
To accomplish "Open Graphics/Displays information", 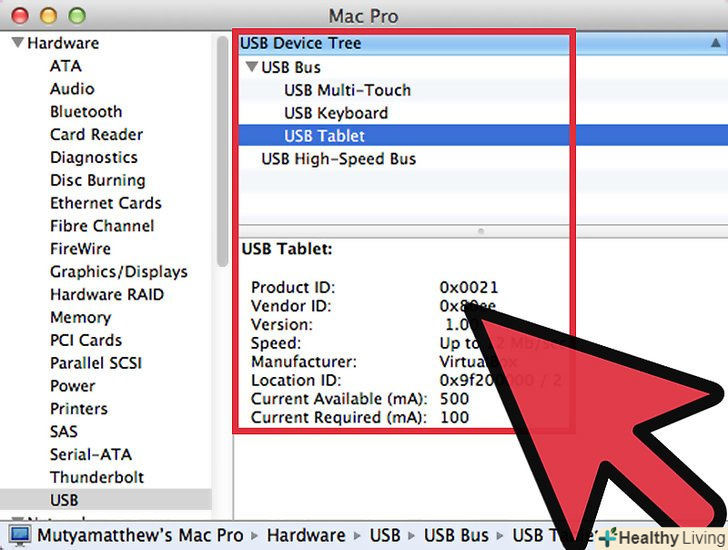I will click(118, 272).
